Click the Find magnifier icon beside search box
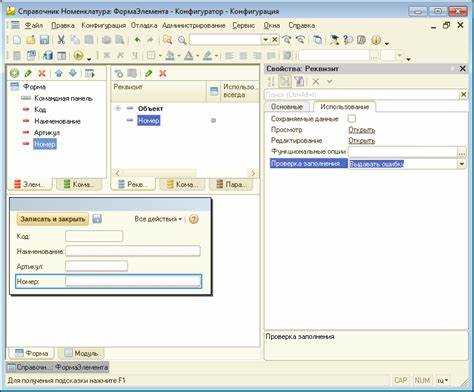The image size is (474, 392). tap(182, 40)
